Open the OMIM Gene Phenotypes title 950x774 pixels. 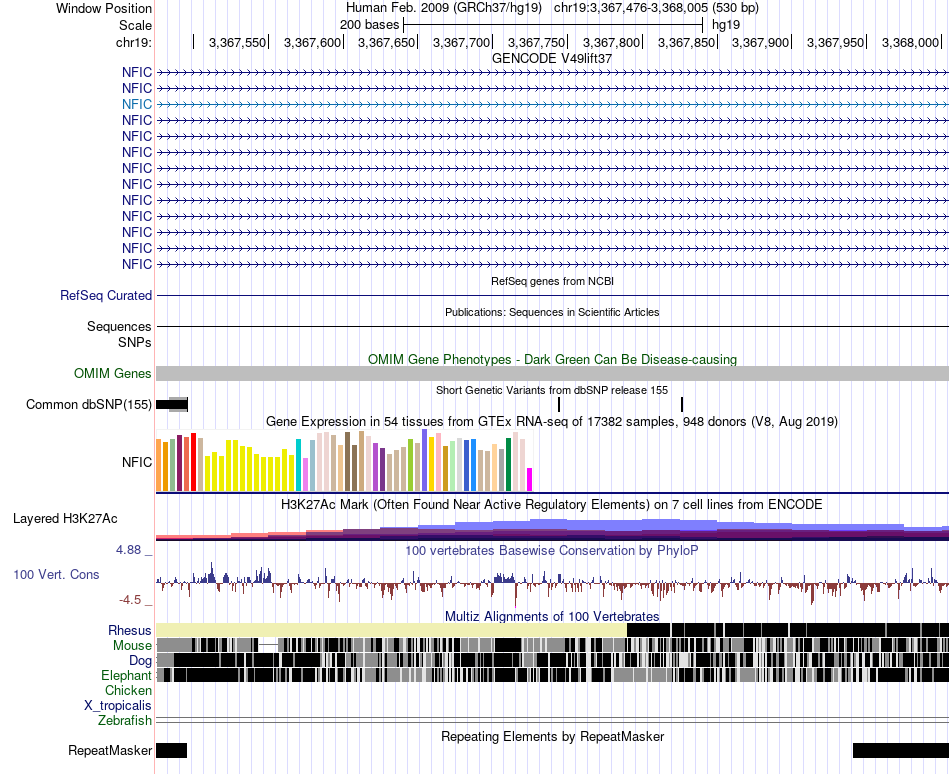552,359
